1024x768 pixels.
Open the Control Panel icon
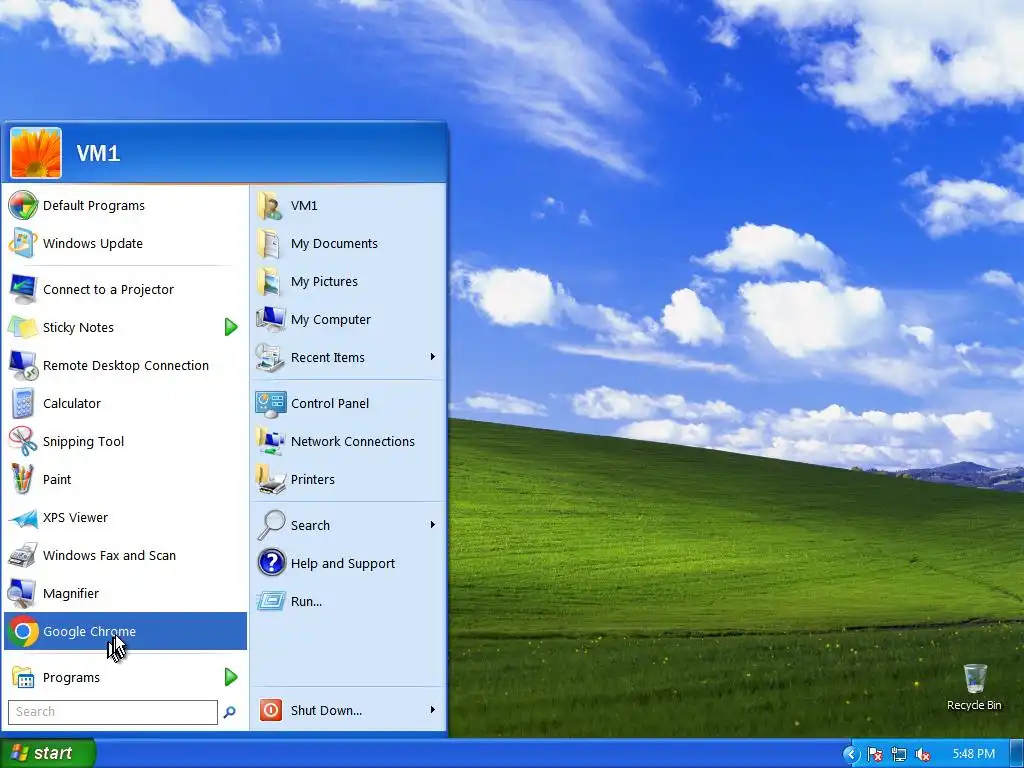tap(270, 404)
